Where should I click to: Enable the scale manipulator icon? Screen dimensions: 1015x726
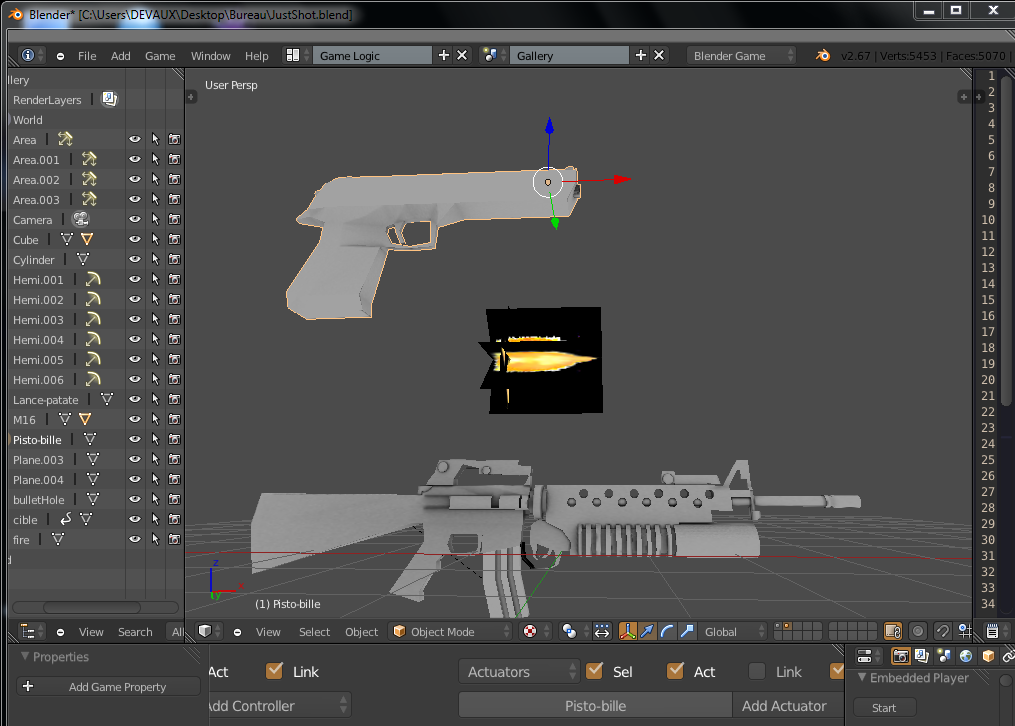click(687, 631)
